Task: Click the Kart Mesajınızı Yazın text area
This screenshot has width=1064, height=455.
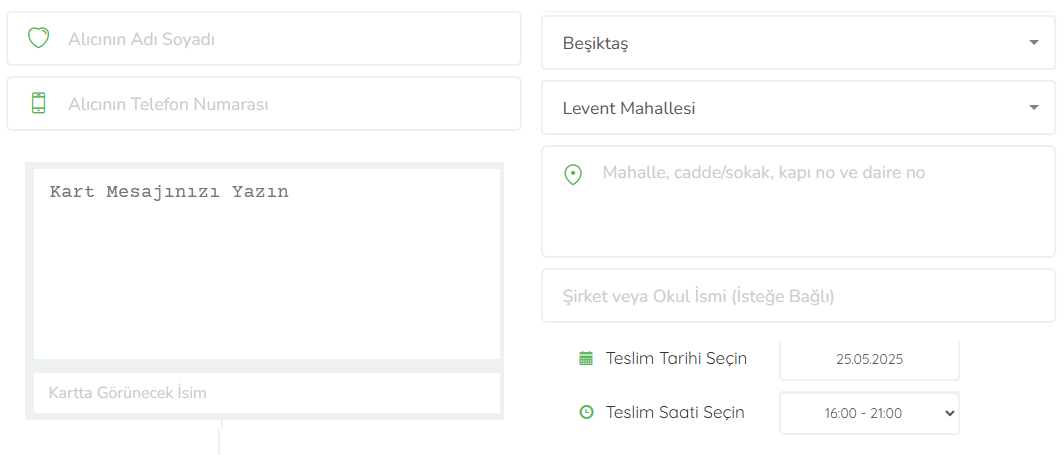Action: (x=267, y=264)
